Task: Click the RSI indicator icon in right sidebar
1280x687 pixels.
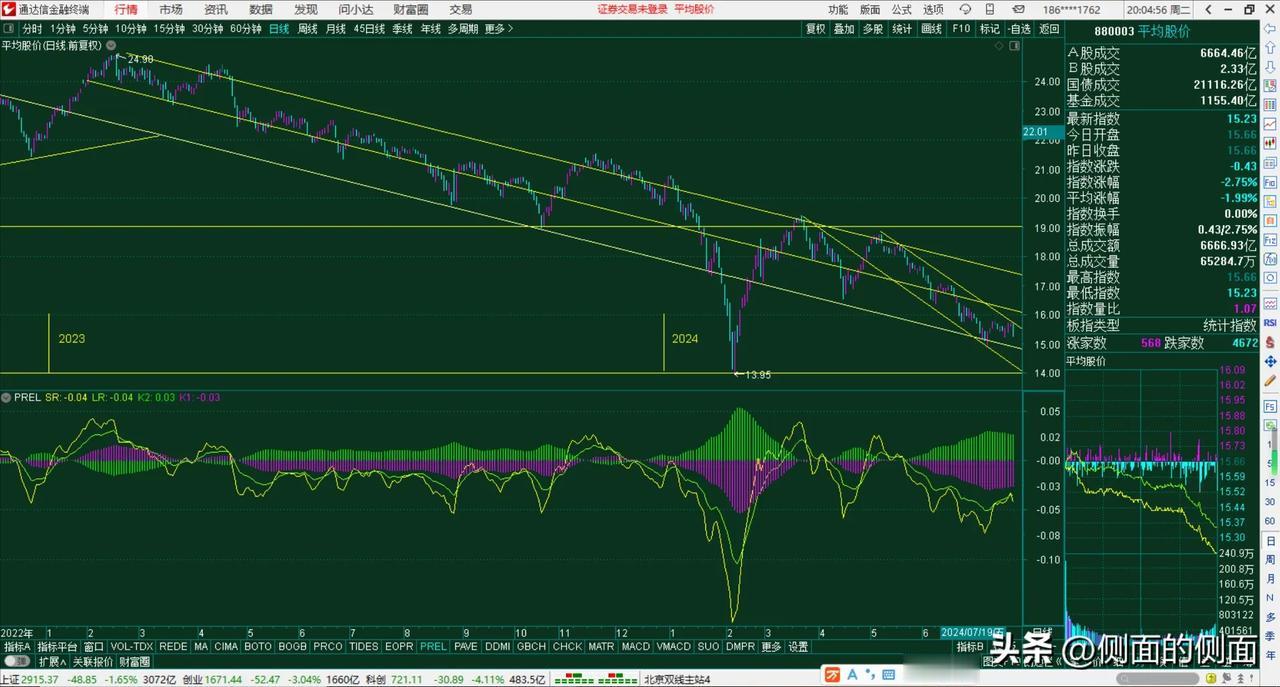Action: point(1271,323)
